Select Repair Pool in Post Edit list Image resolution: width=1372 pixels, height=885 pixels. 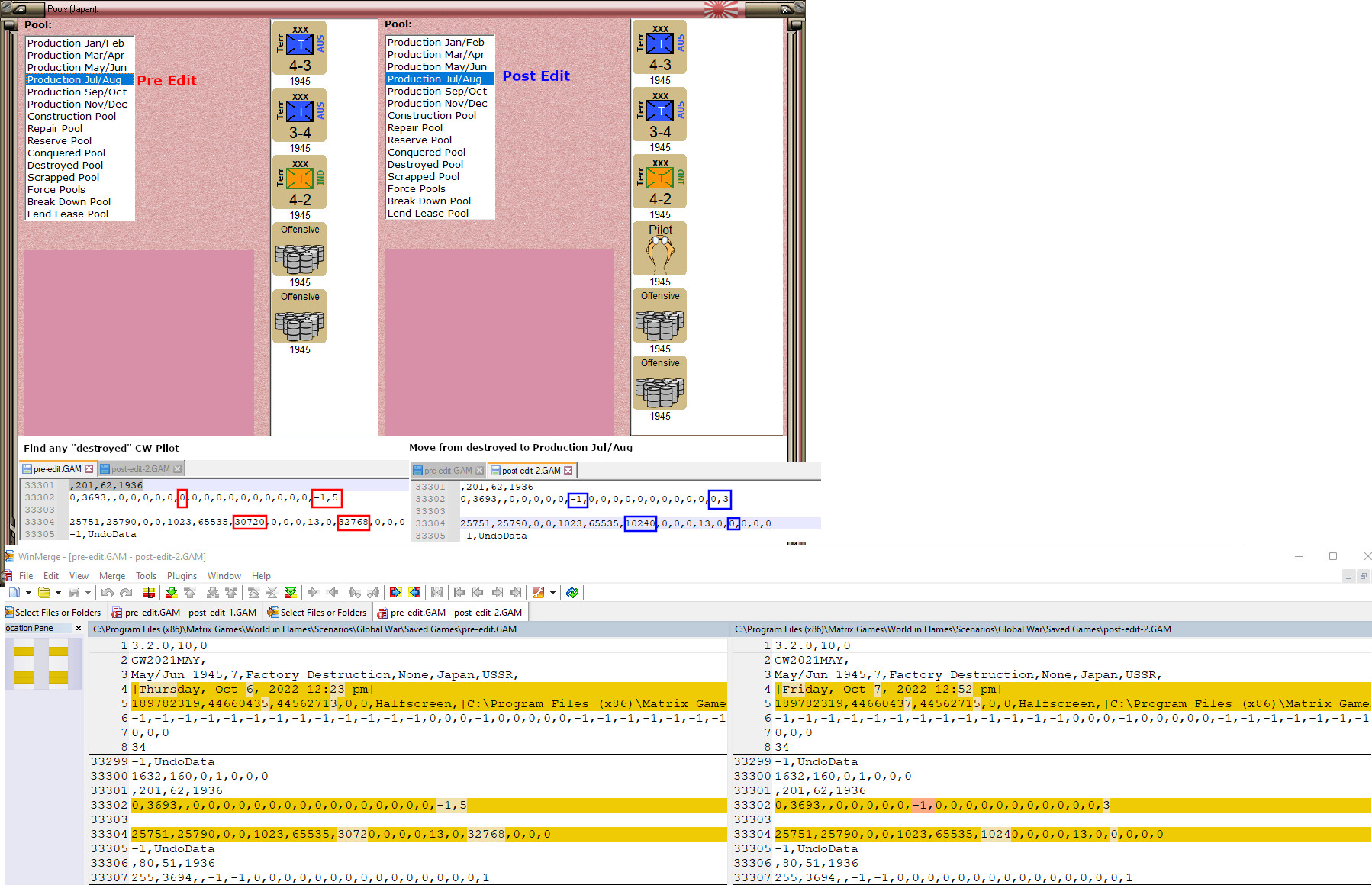click(x=415, y=128)
